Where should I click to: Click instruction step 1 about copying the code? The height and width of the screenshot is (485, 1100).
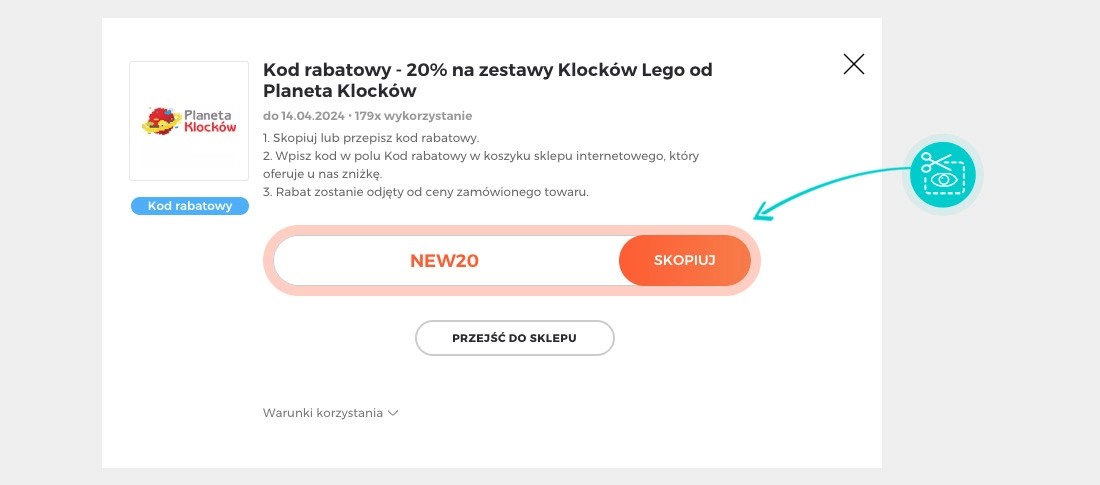pos(371,137)
